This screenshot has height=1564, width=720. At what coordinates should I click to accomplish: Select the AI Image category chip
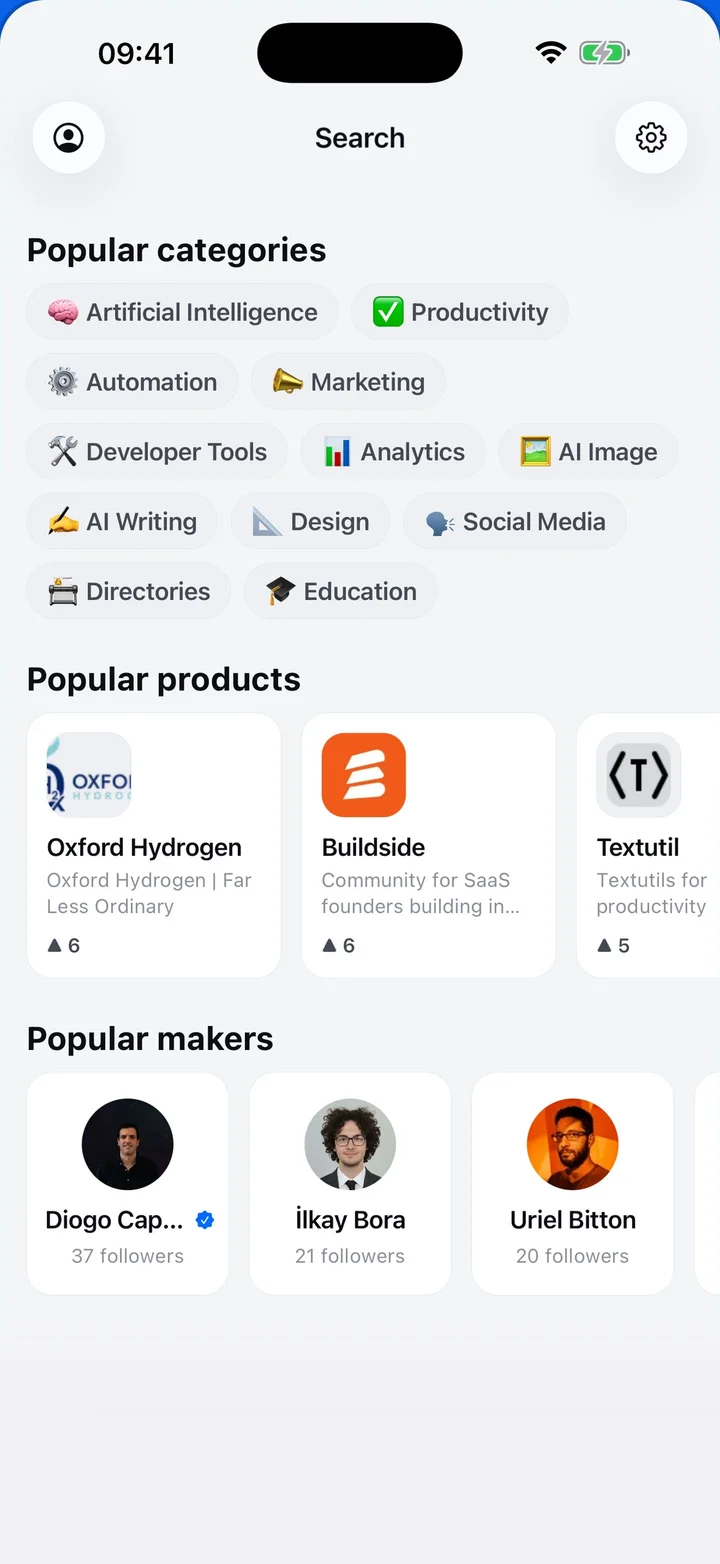pyautogui.click(x=588, y=452)
